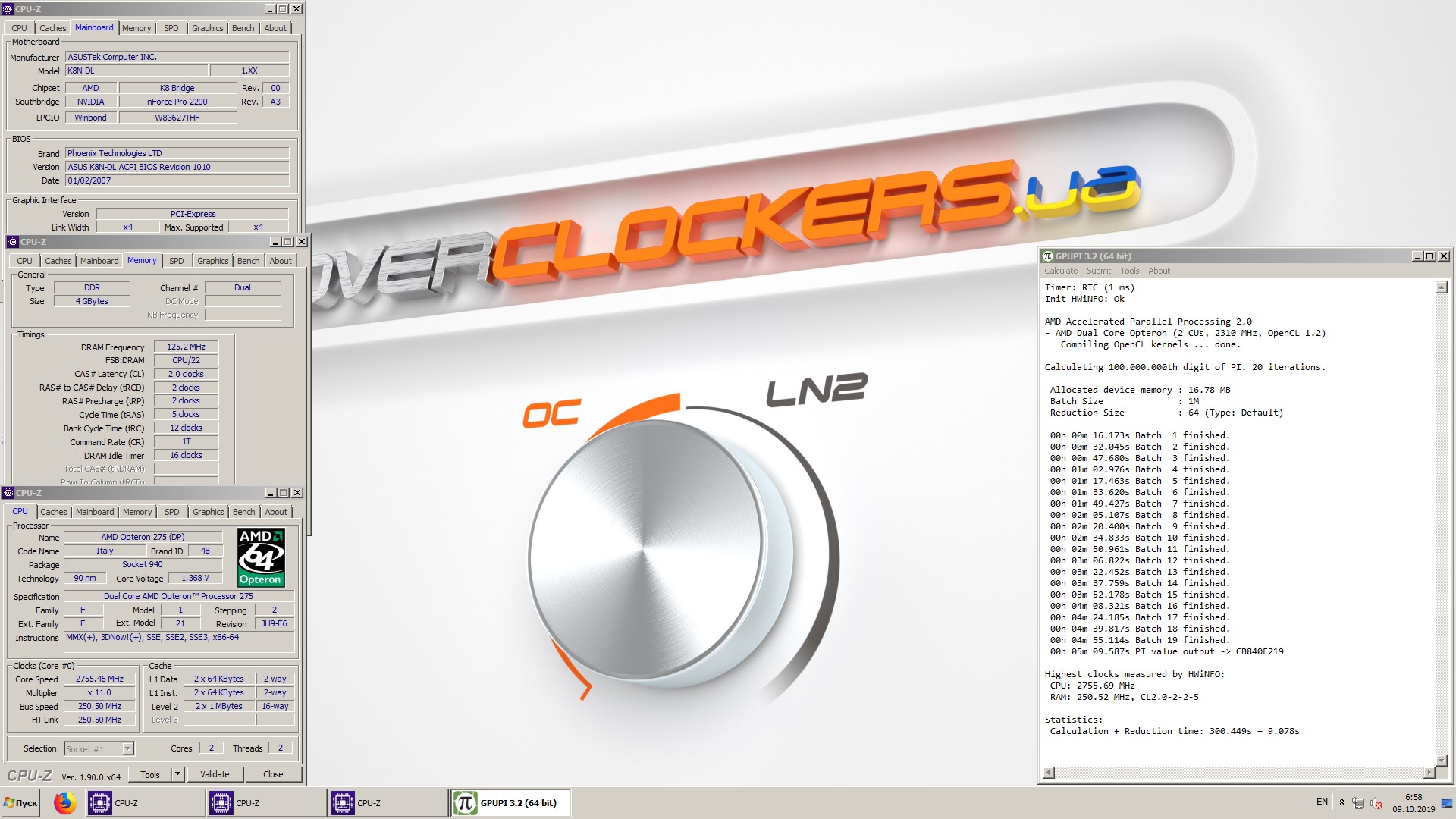Click the BIOS date 01/02/2007 field

tap(177, 180)
